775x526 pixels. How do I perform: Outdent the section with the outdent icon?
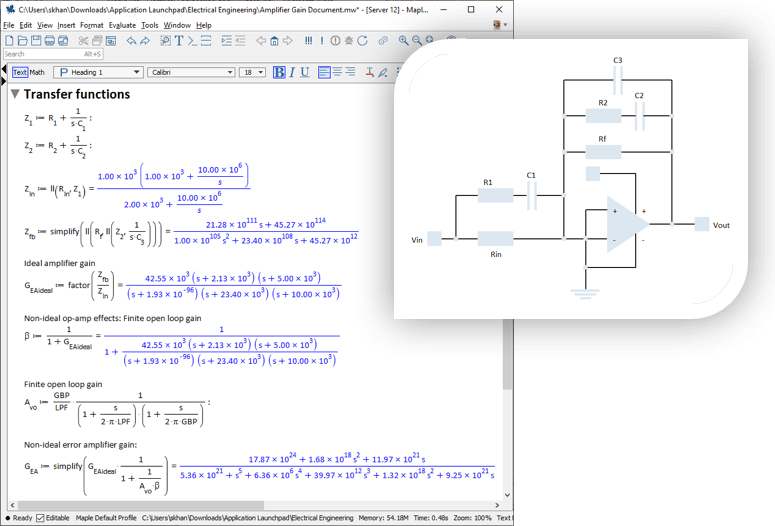pyautogui.click(x=240, y=41)
